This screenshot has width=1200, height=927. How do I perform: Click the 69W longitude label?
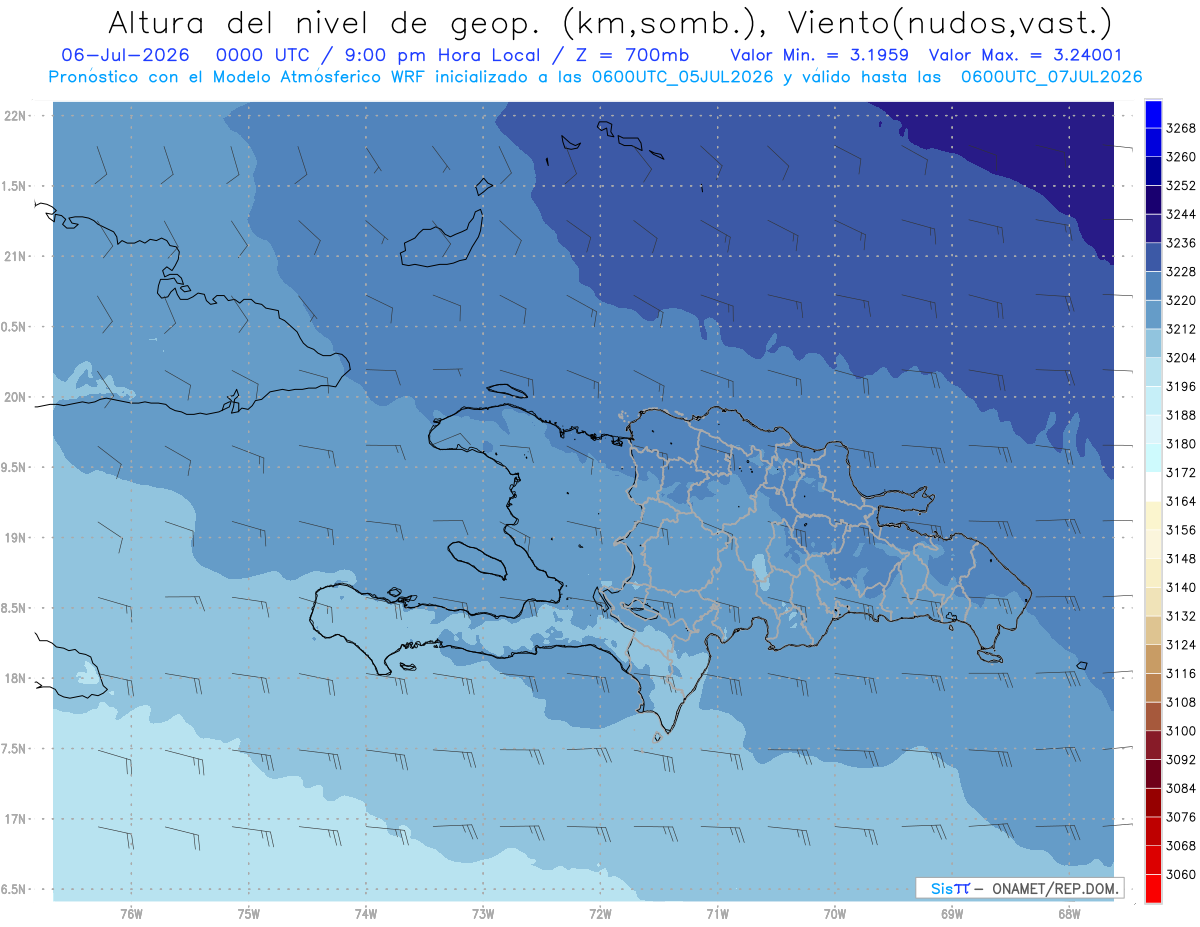952,914
